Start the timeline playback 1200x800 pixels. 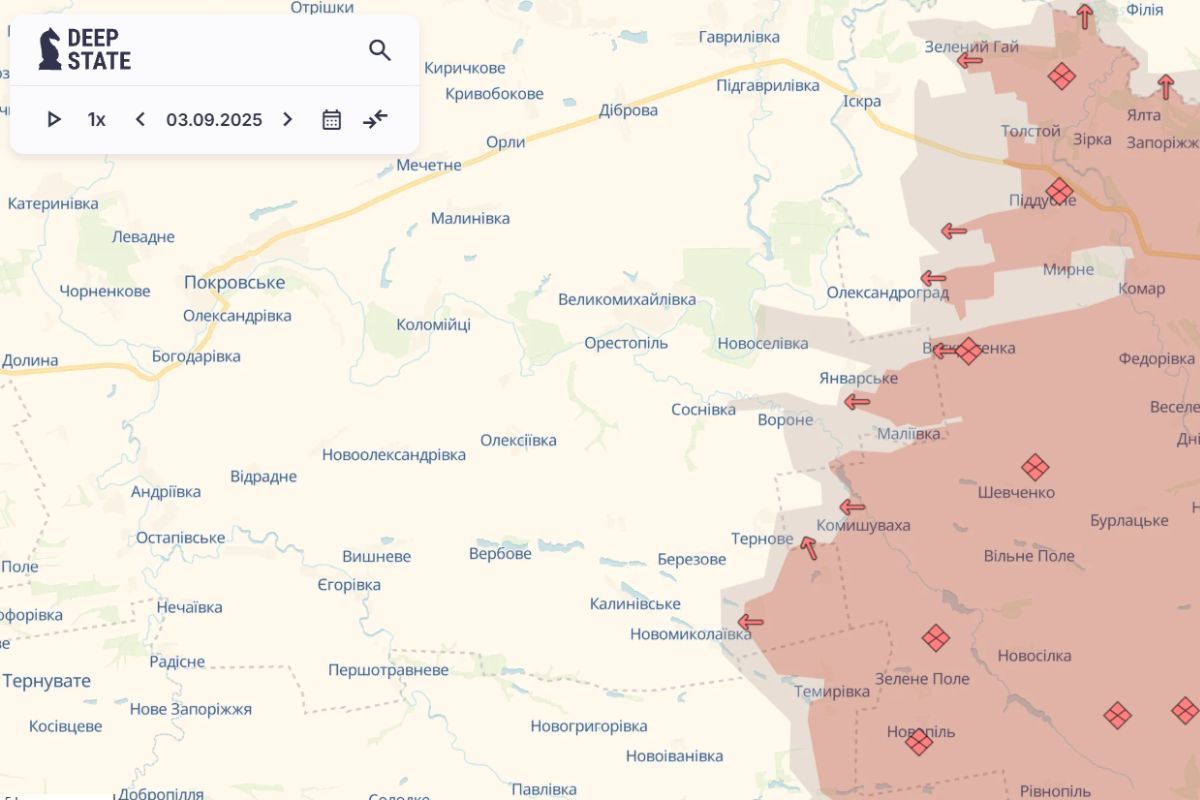[54, 120]
